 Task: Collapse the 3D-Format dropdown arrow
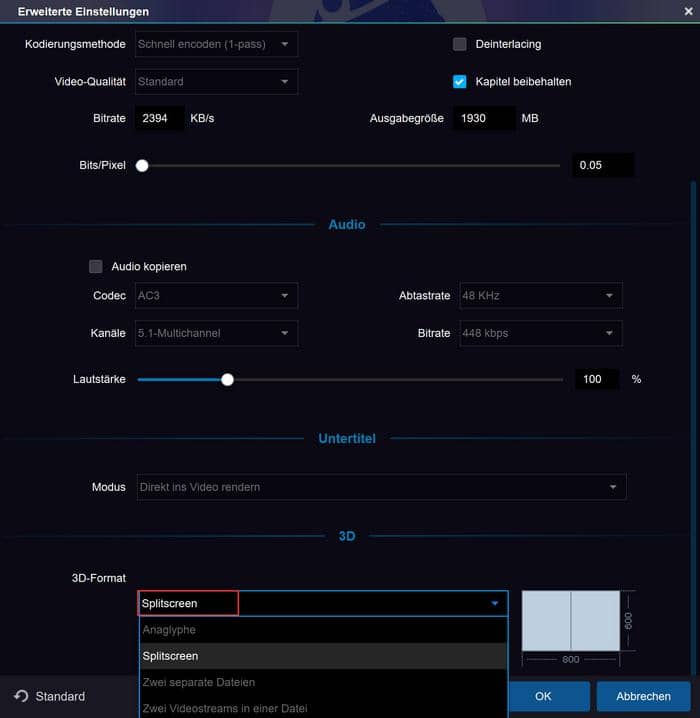coord(494,604)
